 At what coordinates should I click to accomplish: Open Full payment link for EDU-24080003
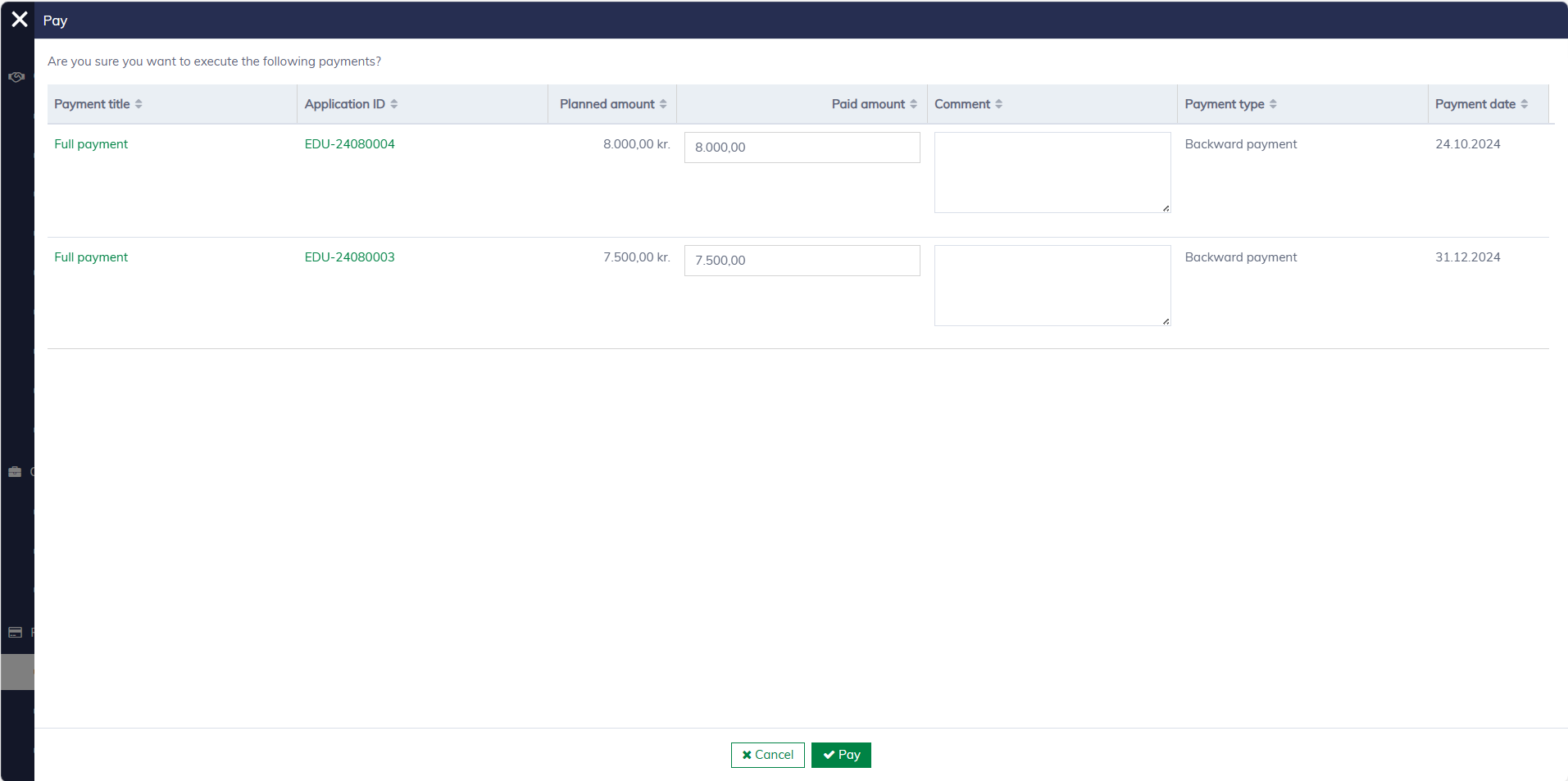tap(91, 257)
